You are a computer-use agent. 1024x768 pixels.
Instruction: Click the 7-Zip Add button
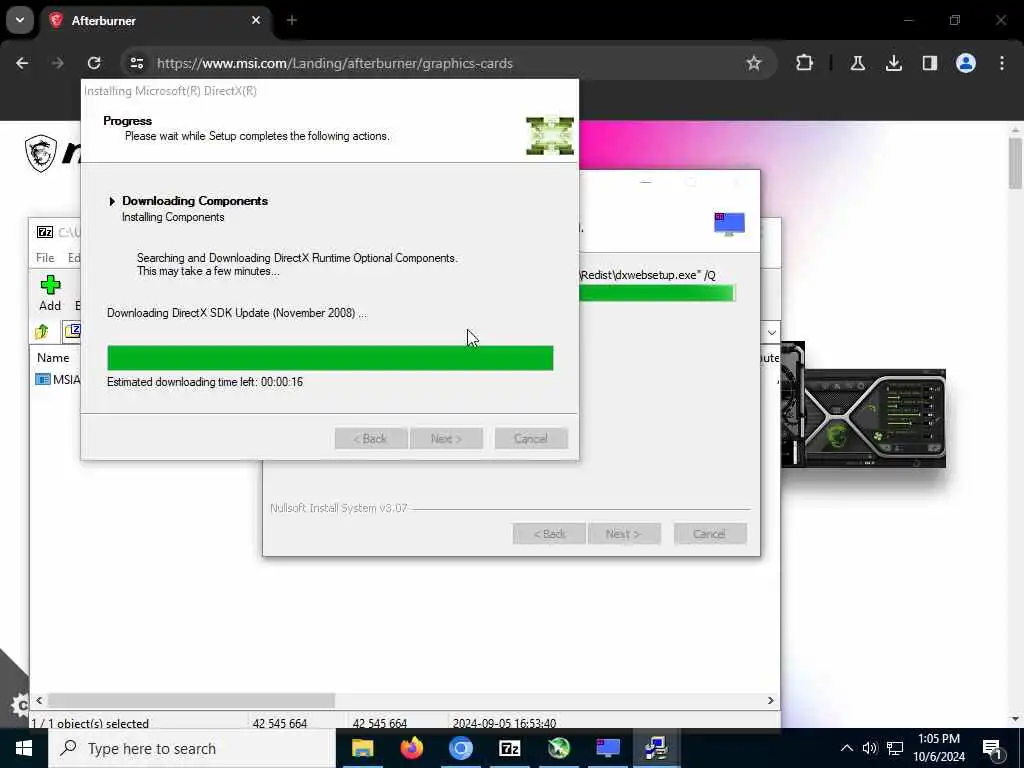click(x=50, y=293)
